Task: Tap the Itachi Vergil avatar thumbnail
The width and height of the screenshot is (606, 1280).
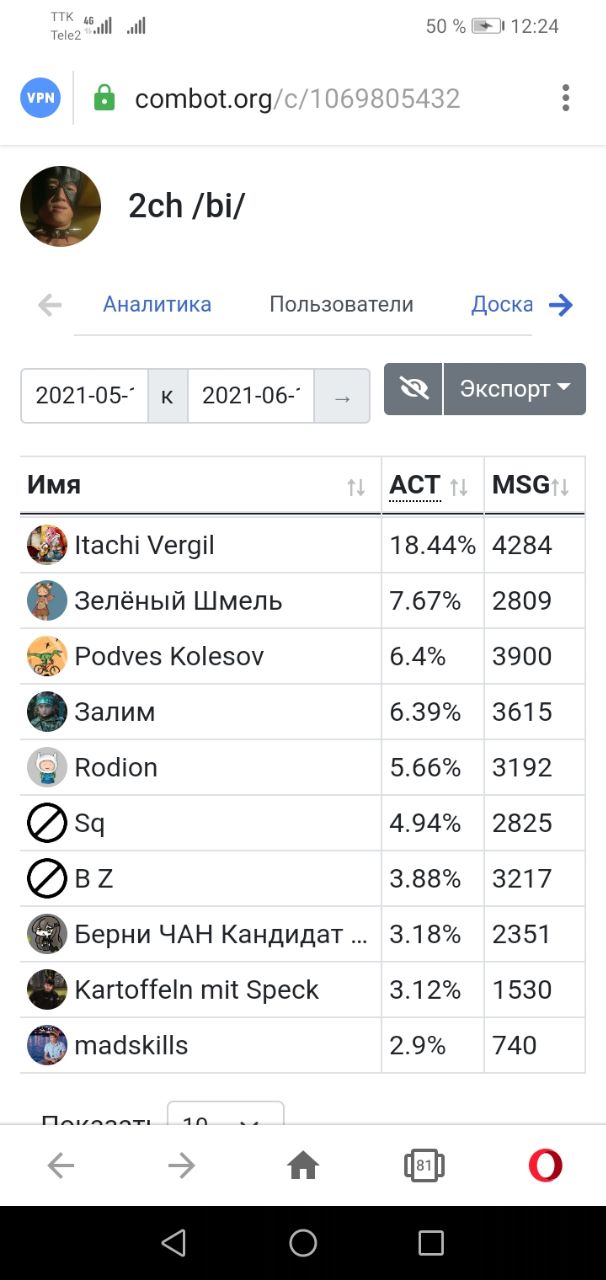Action: click(x=47, y=545)
